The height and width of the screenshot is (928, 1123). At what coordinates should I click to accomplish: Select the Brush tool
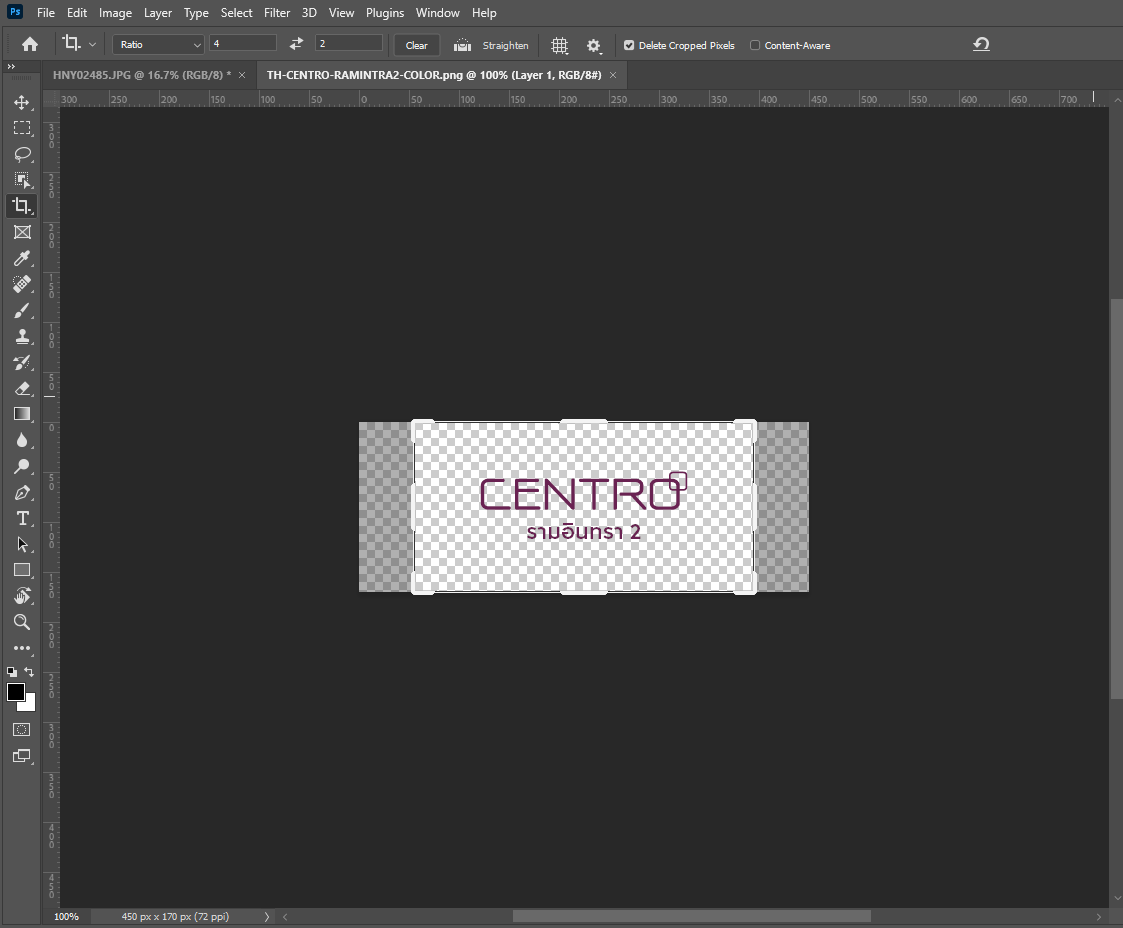[x=22, y=310]
